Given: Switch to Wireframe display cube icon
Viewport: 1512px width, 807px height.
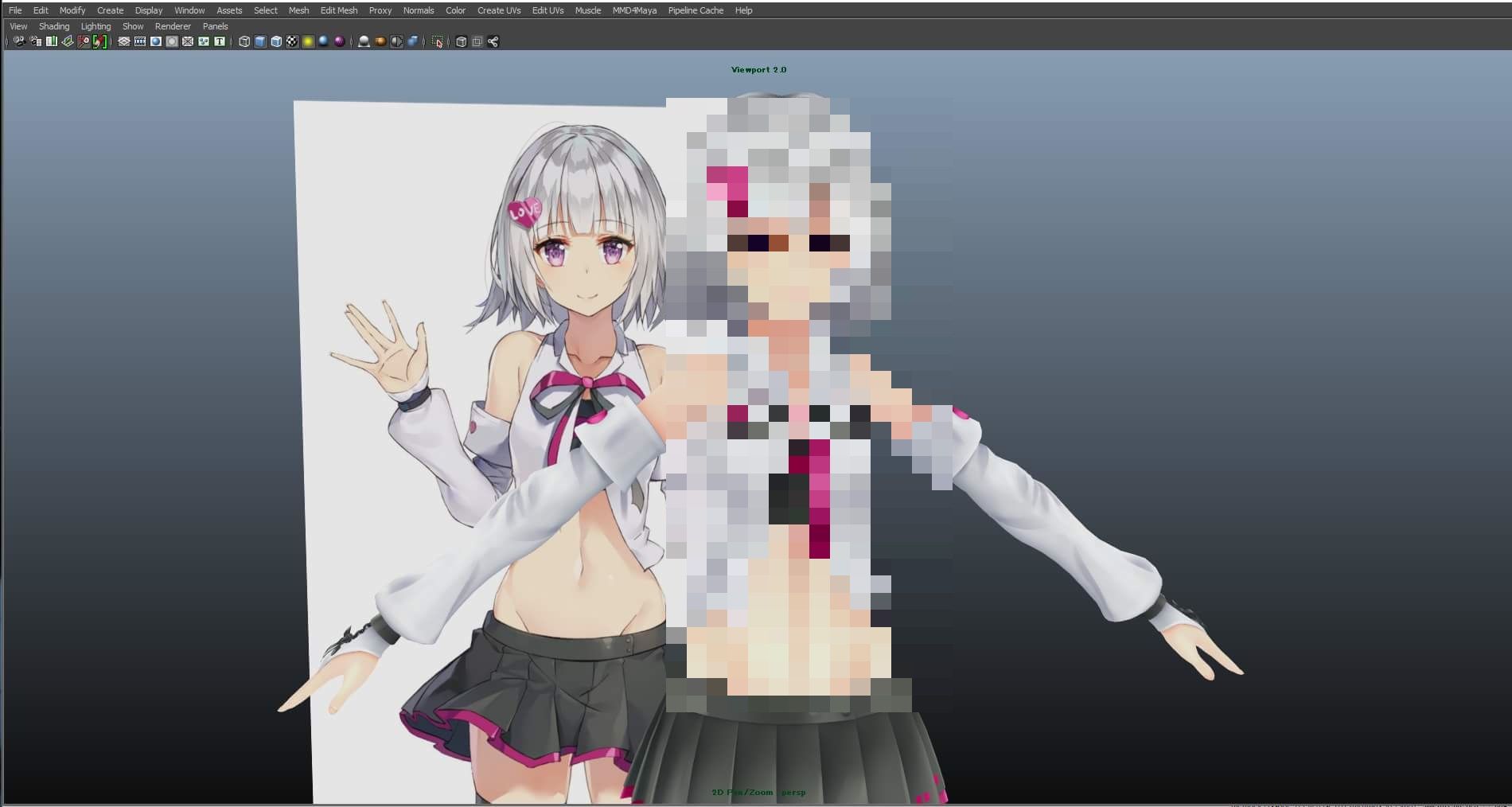Looking at the screenshot, I should pyautogui.click(x=244, y=41).
